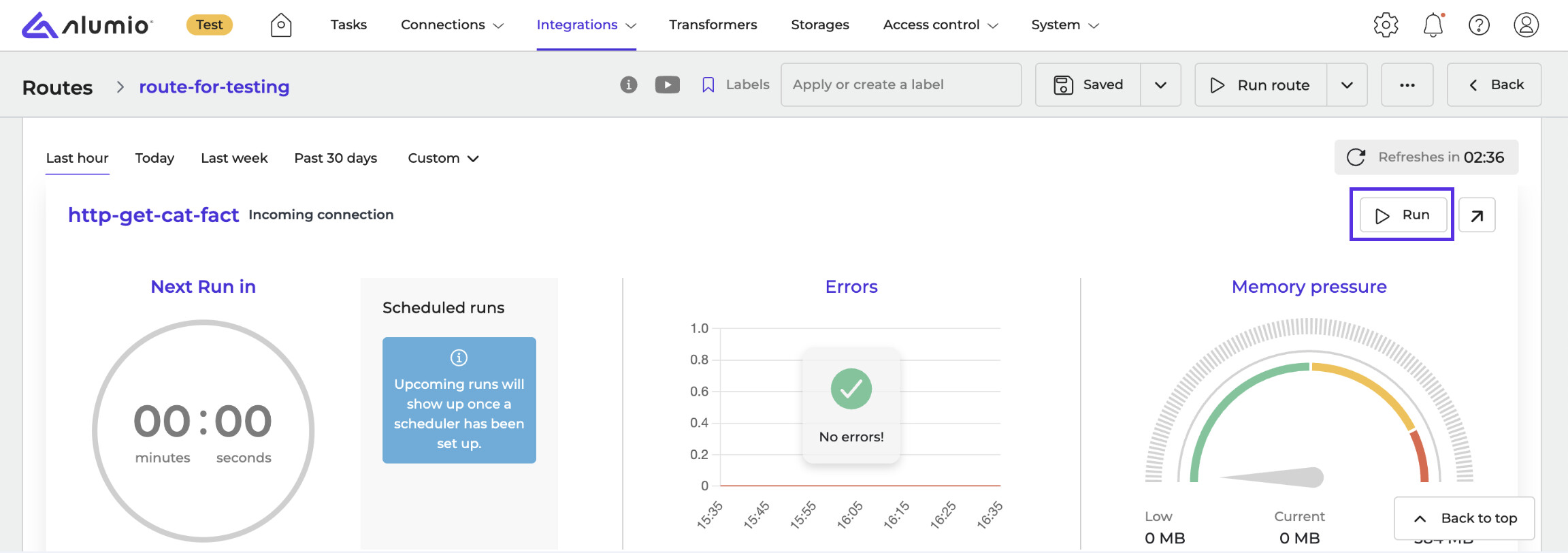Click the info icon in Scheduled runs
Viewport: 1568px width, 553px height.
(459, 358)
